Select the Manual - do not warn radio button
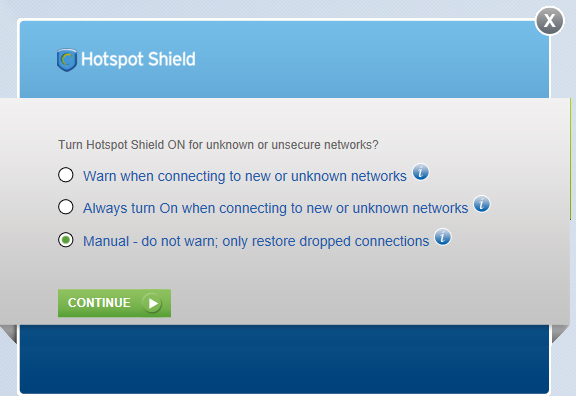Screen dimensions: 576x396 point(66,240)
